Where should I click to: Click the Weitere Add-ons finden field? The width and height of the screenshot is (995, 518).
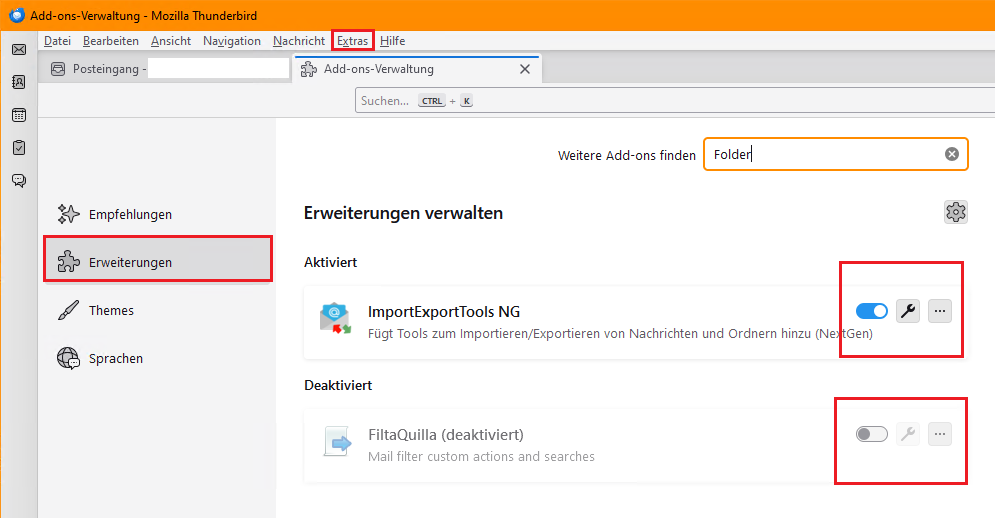click(x=835, y=154)
